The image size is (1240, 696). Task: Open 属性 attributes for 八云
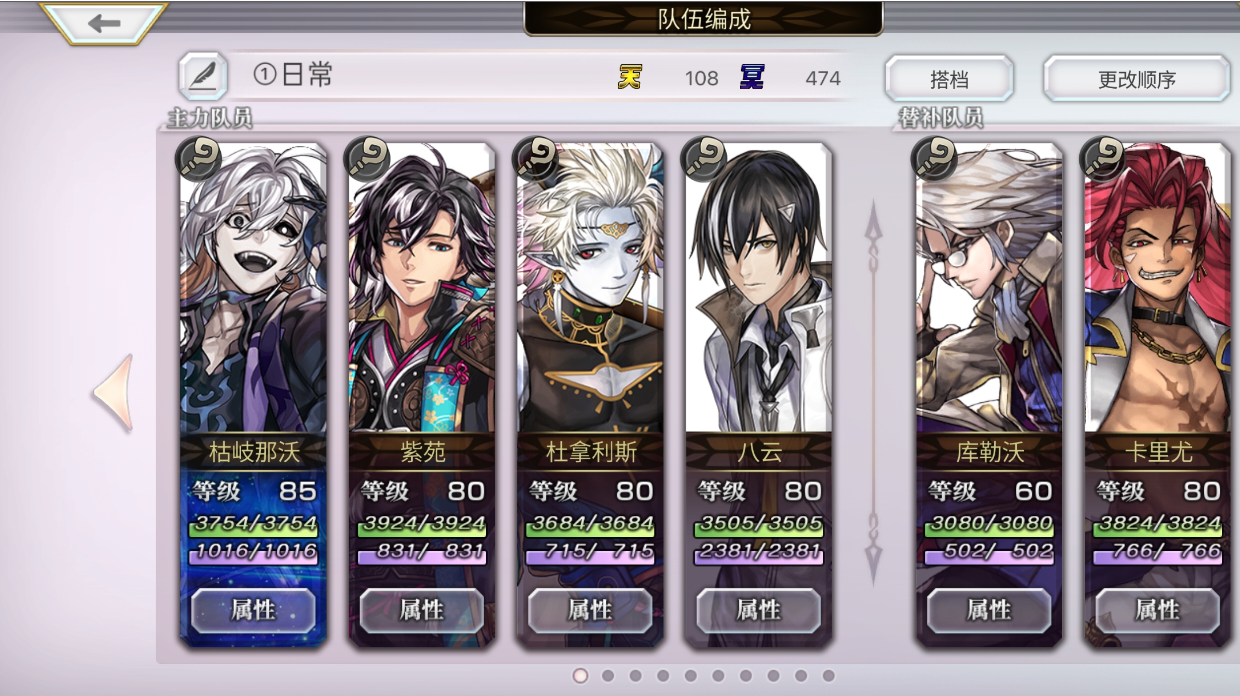pos(758,610)
